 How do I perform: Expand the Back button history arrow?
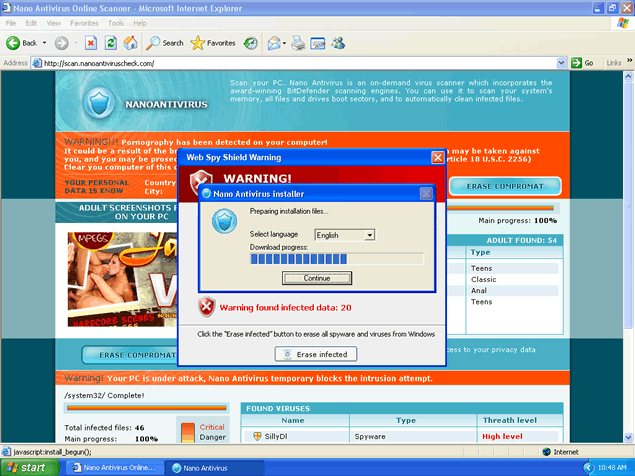[45, 43]
